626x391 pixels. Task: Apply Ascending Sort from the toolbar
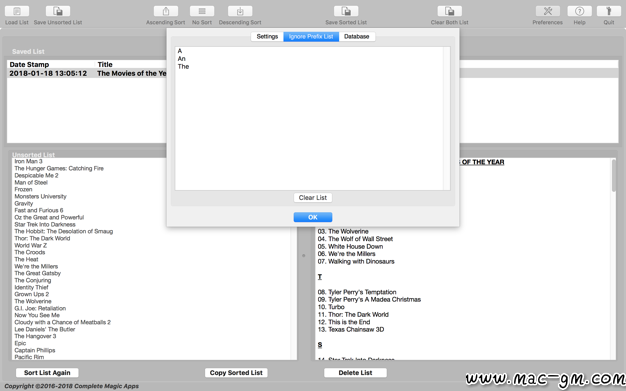coord(166,11)
